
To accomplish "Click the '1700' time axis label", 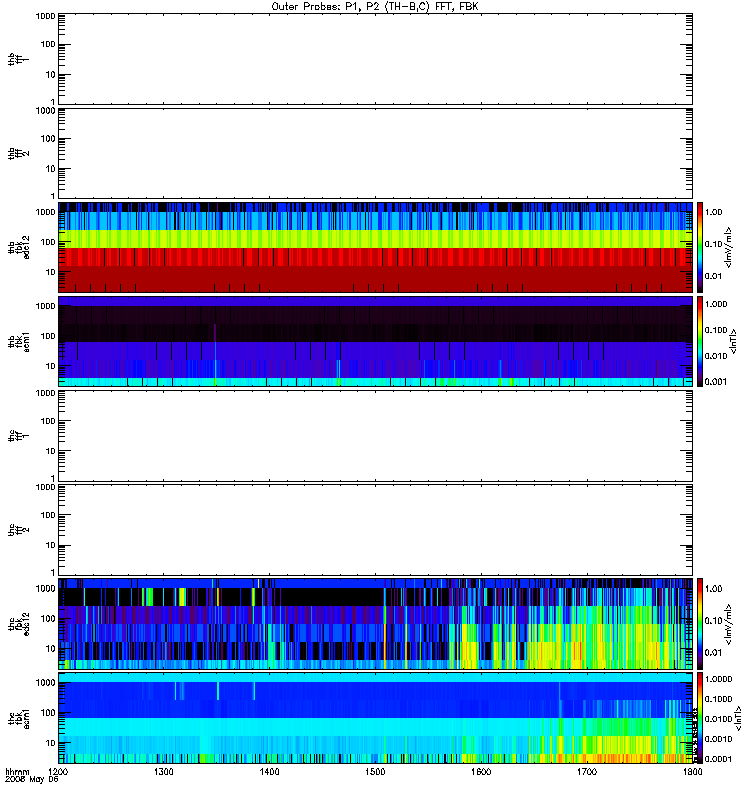I will point(587,771).
